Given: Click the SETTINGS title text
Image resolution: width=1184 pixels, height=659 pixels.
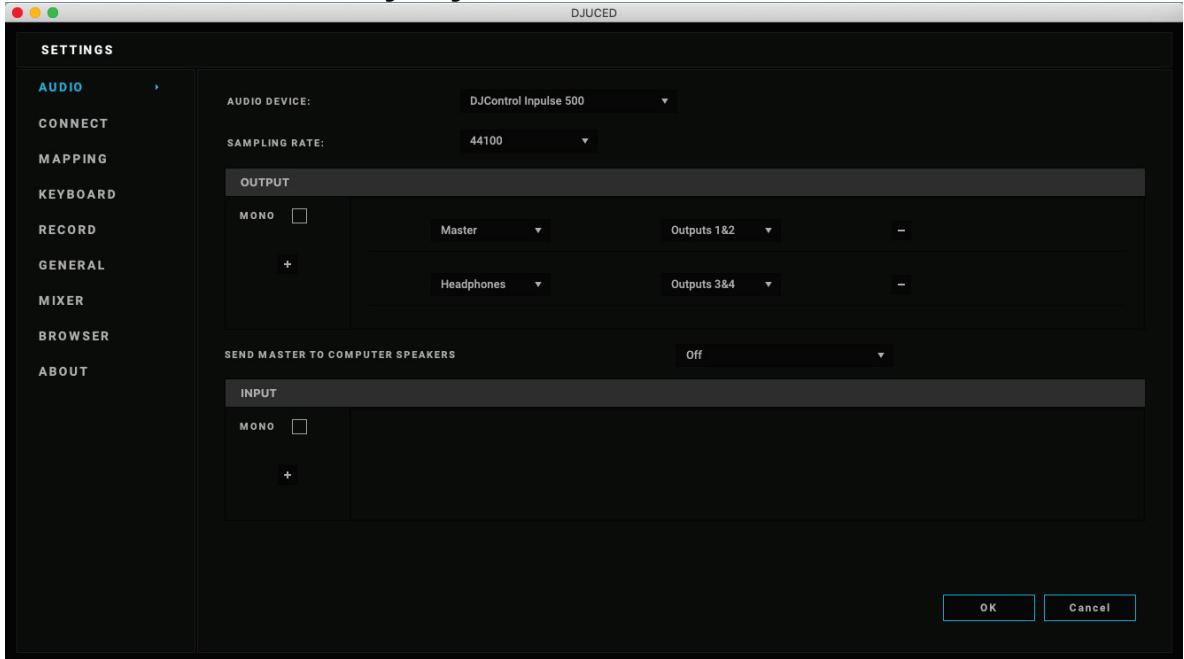Looking at the screenshot, I should [x=77, y=50].
